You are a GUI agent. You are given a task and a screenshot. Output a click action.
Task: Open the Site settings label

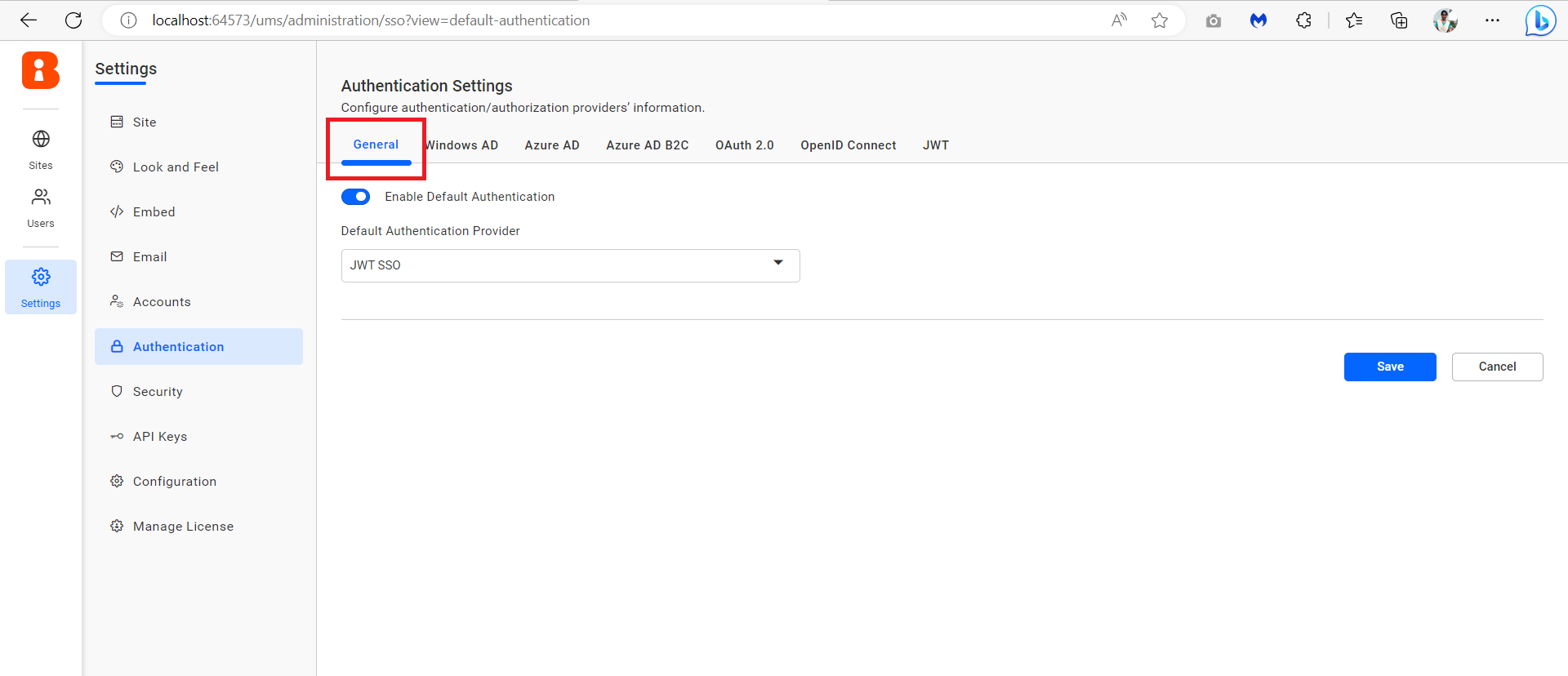[x=145, y=122]
